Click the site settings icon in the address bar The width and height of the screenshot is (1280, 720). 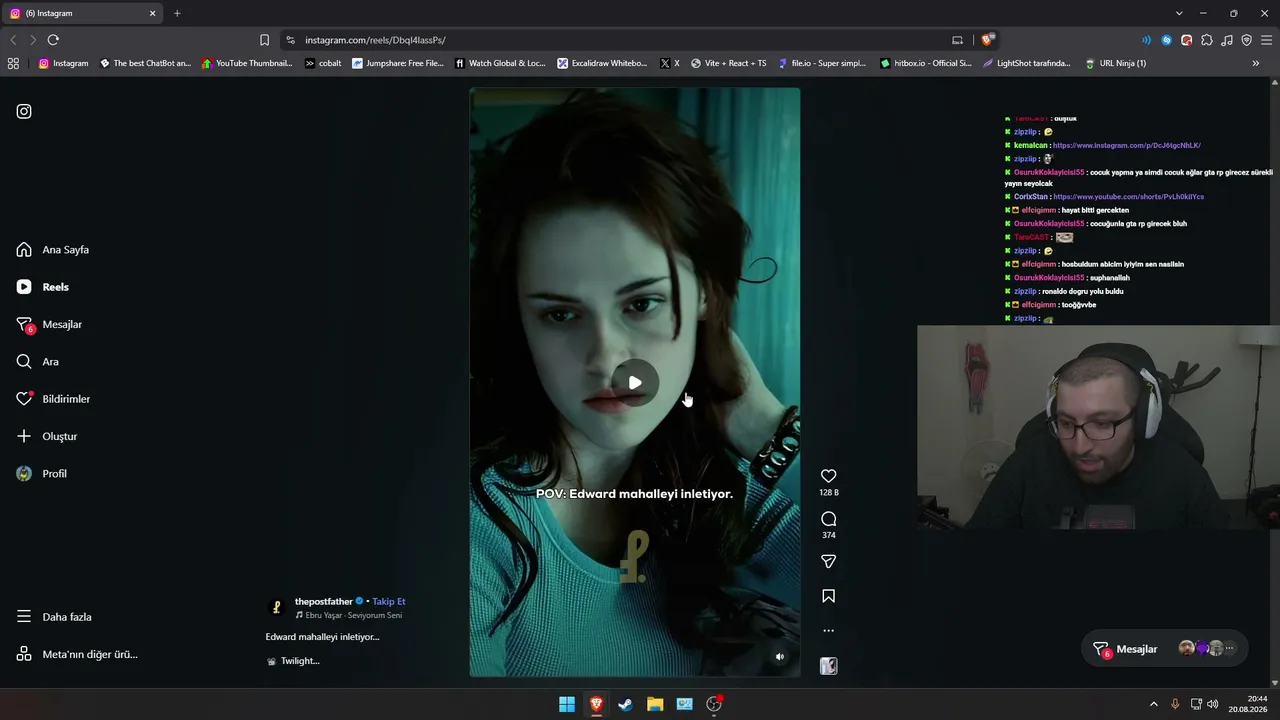(x=290, y=40)
